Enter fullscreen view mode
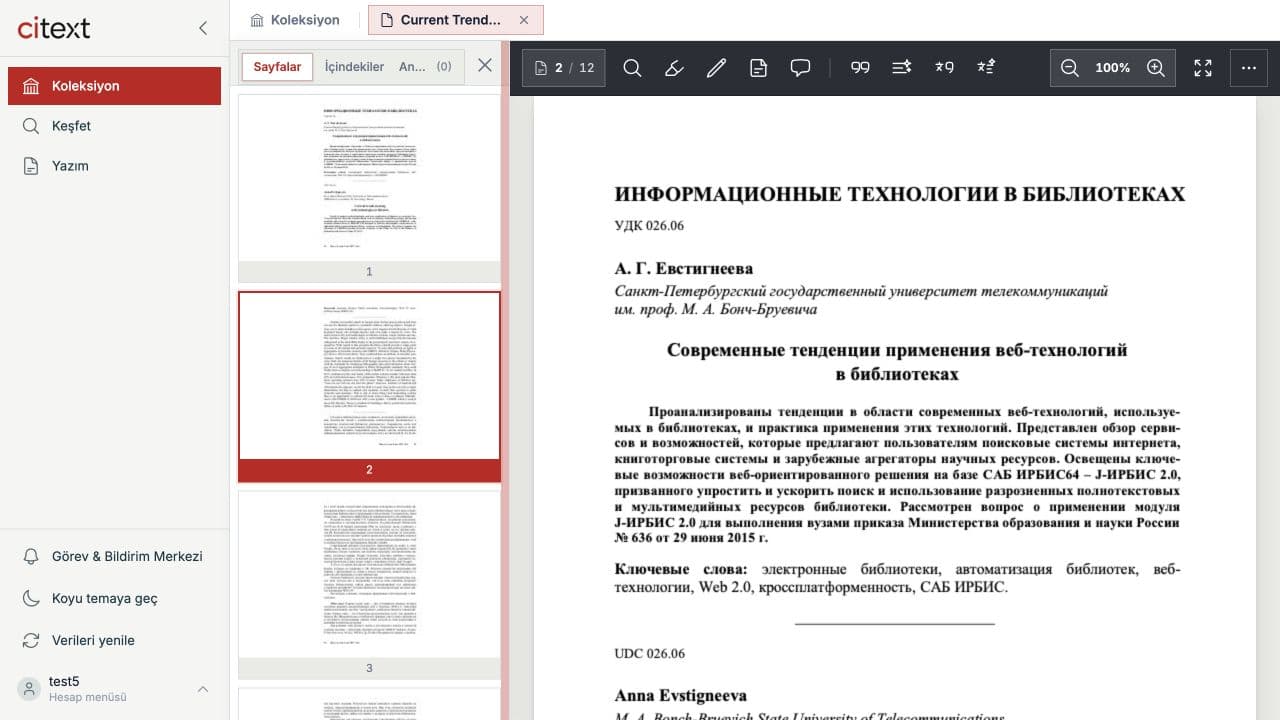Image resolution: width=1280 pixels, height=720 pixels. pyautogui.click(x=1203, y=68)
